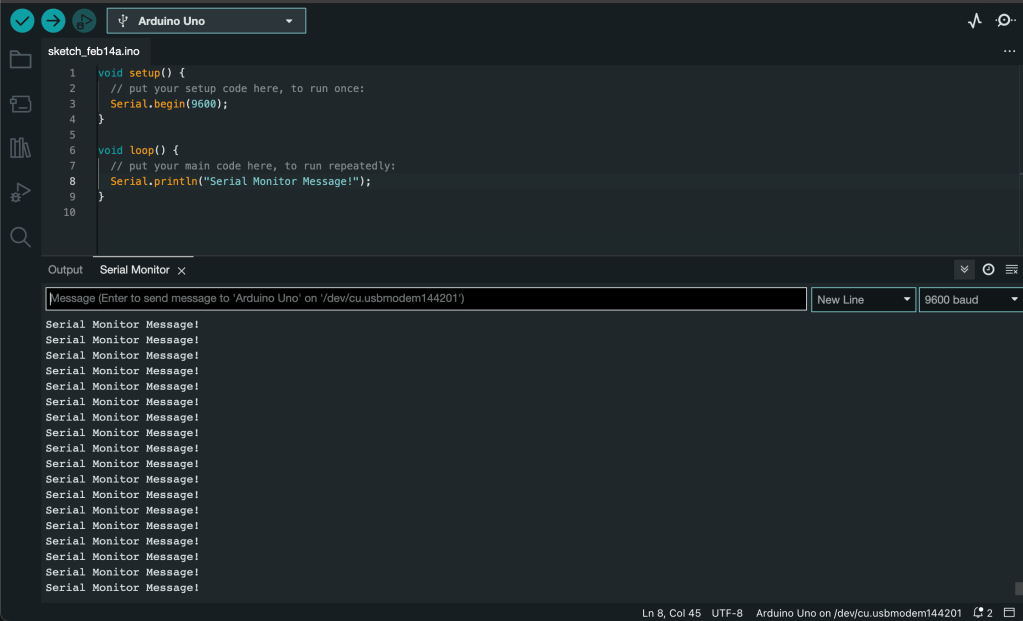The height and width of the screenshot is (621, 1023).
Task: Clear the Serial Monitor output
Action: (1011, 270)
